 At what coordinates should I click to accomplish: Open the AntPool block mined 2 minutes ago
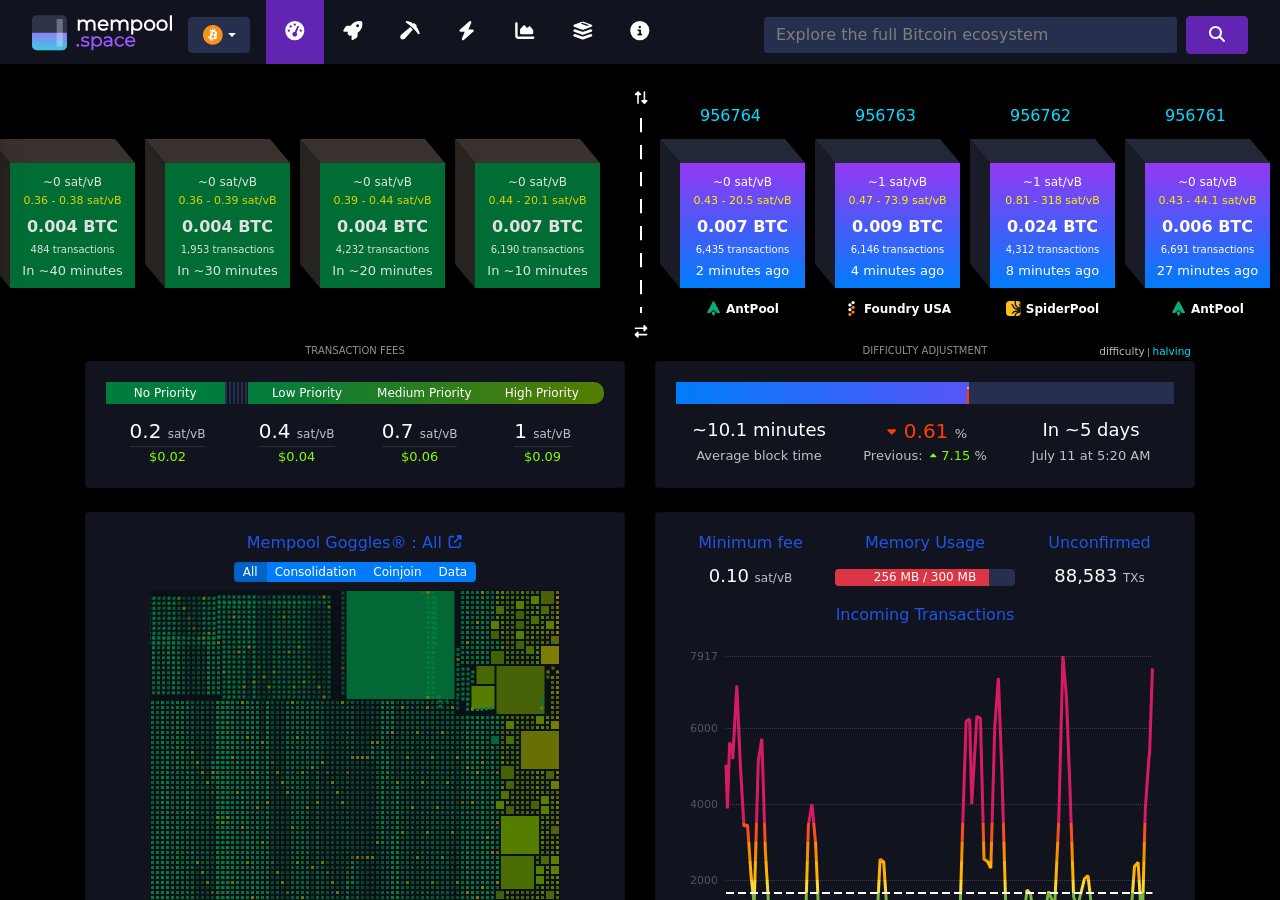point(742,225)
